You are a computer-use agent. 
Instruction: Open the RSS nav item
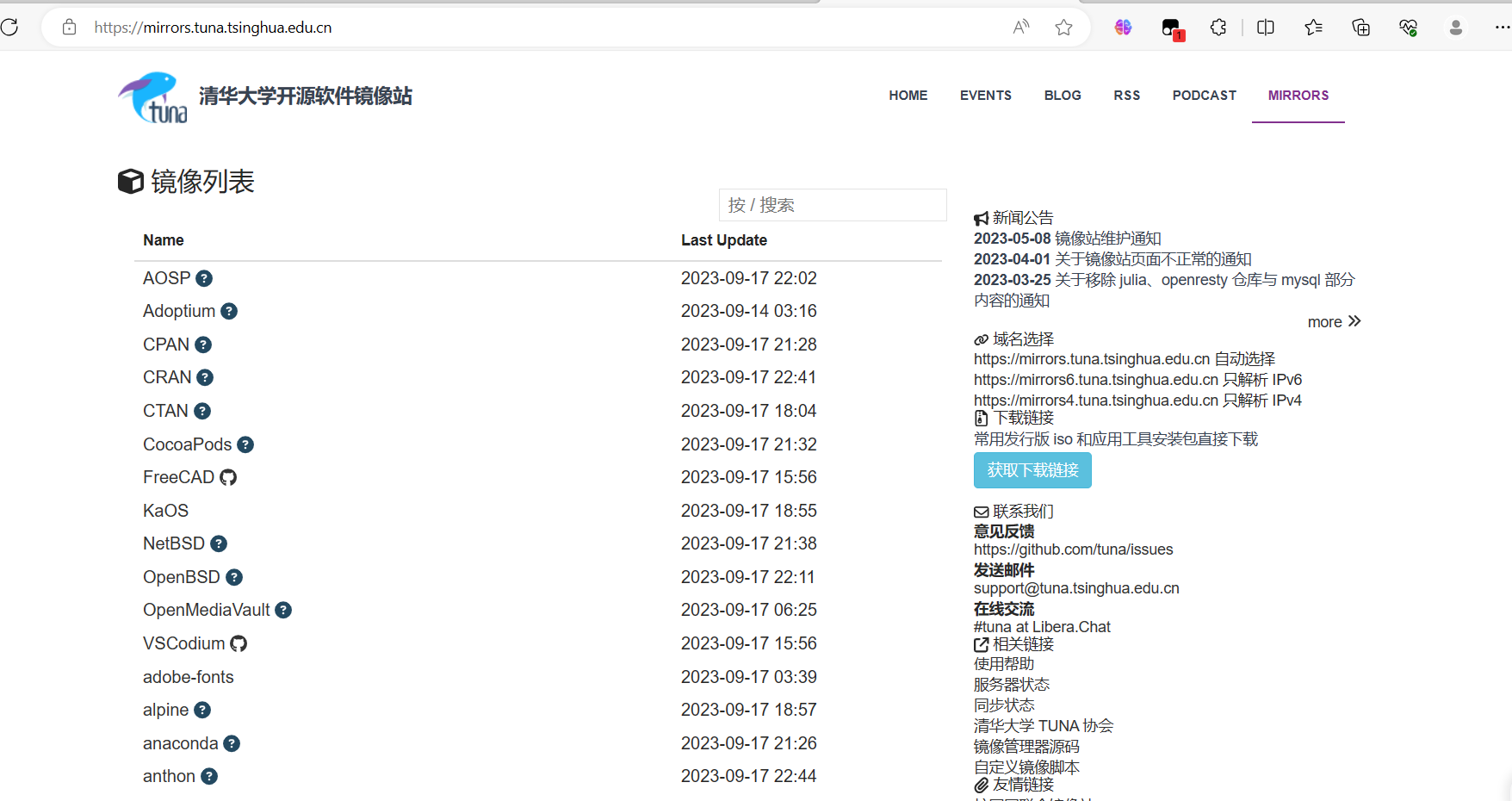(1127, 96)
